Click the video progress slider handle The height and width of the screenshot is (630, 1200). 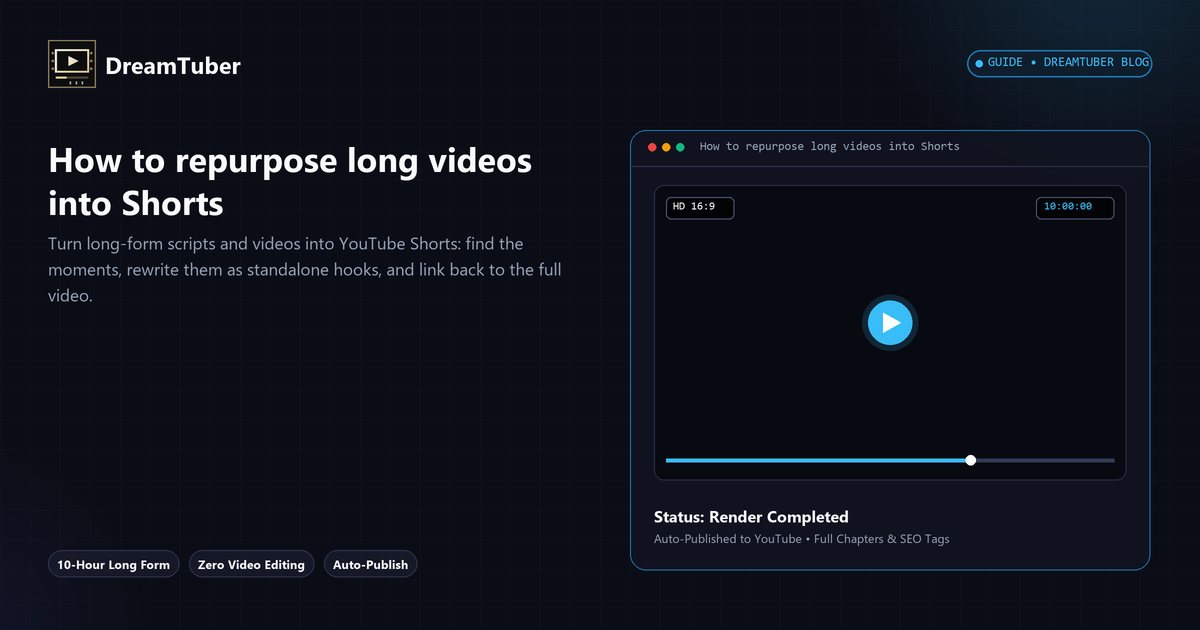pos(971,460)
